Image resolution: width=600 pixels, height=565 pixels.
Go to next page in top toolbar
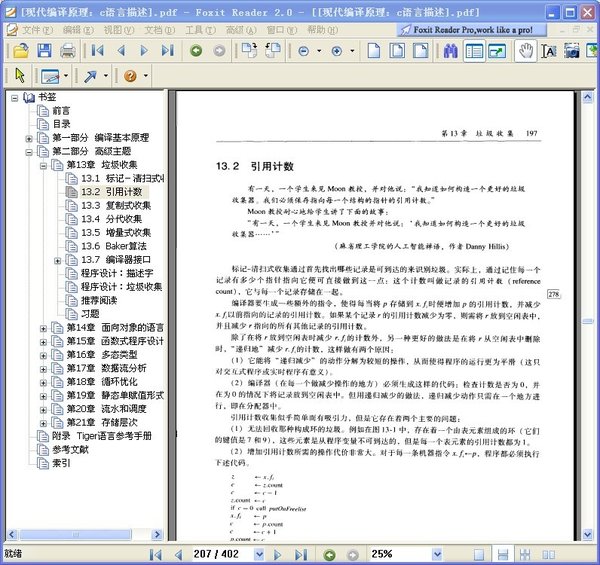[x=144, y=50]
